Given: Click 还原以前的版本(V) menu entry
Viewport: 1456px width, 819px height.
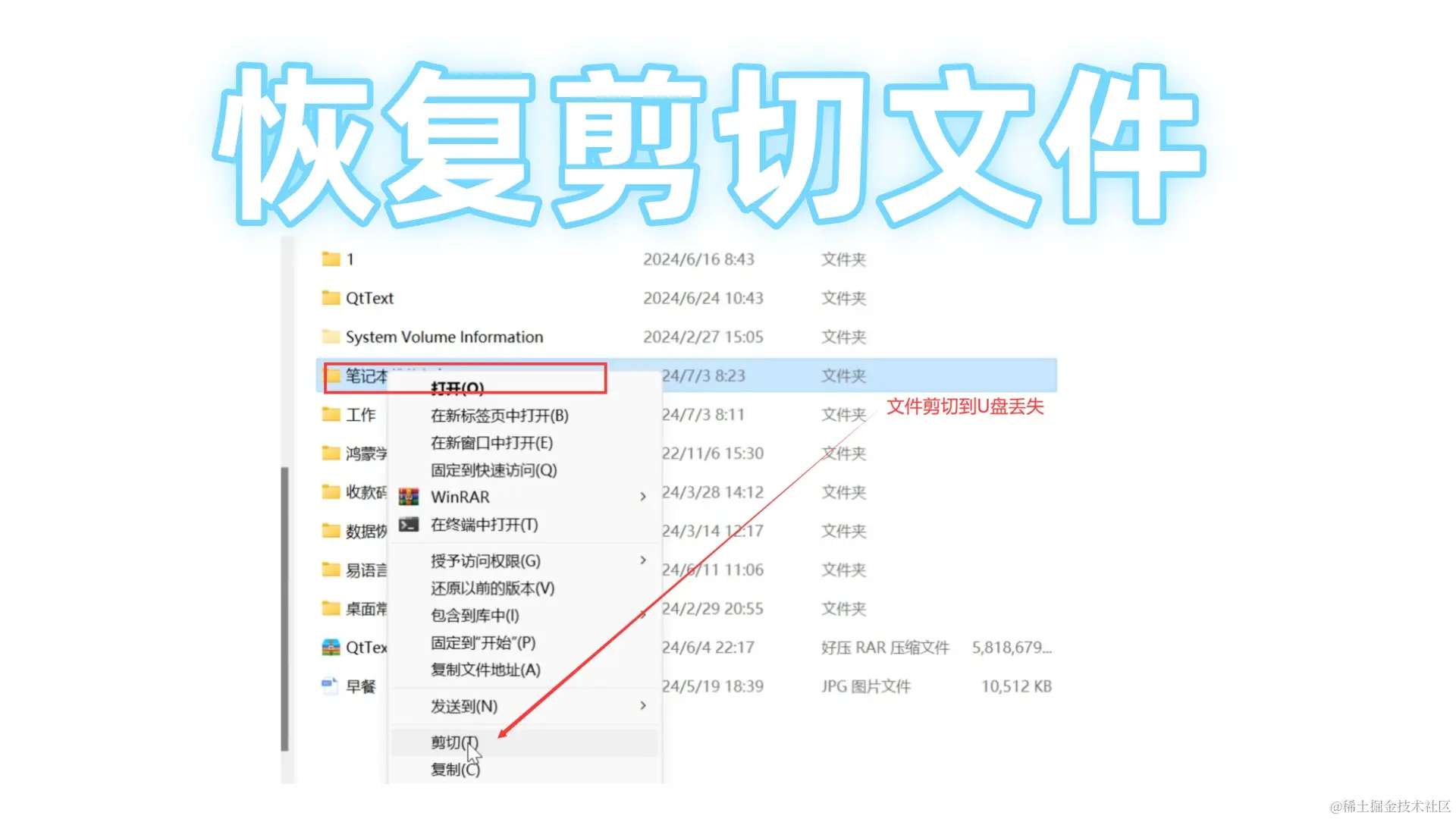Looking at the screenshot, I should click(491, 588).
